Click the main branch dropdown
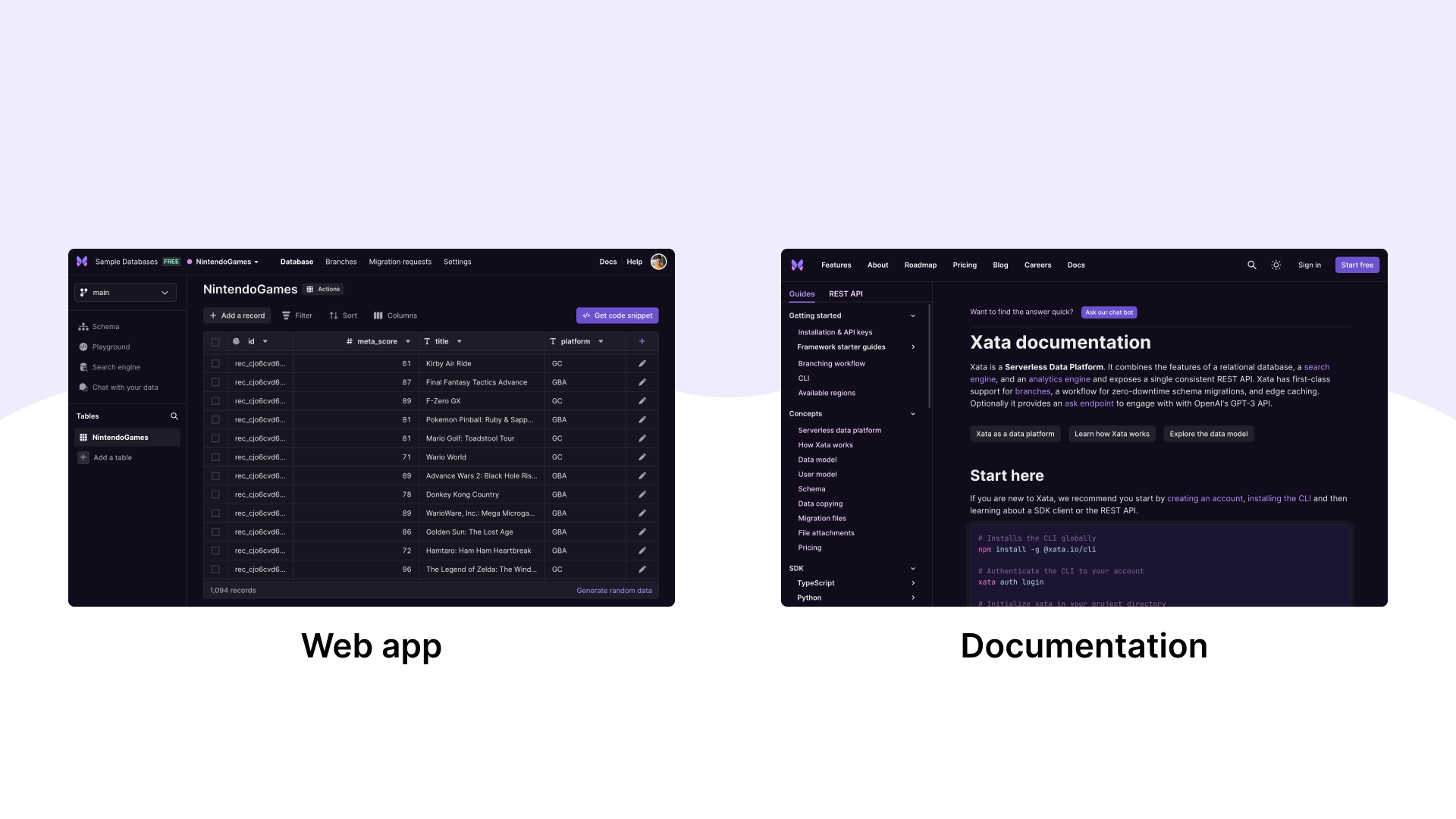 pos(124,292)
